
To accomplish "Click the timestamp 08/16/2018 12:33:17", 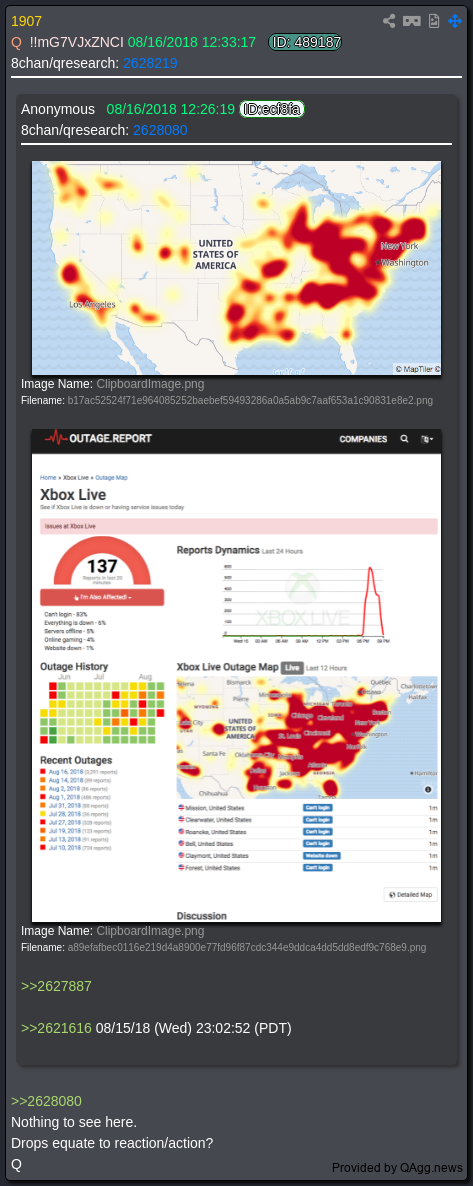I will click(191, 42).
